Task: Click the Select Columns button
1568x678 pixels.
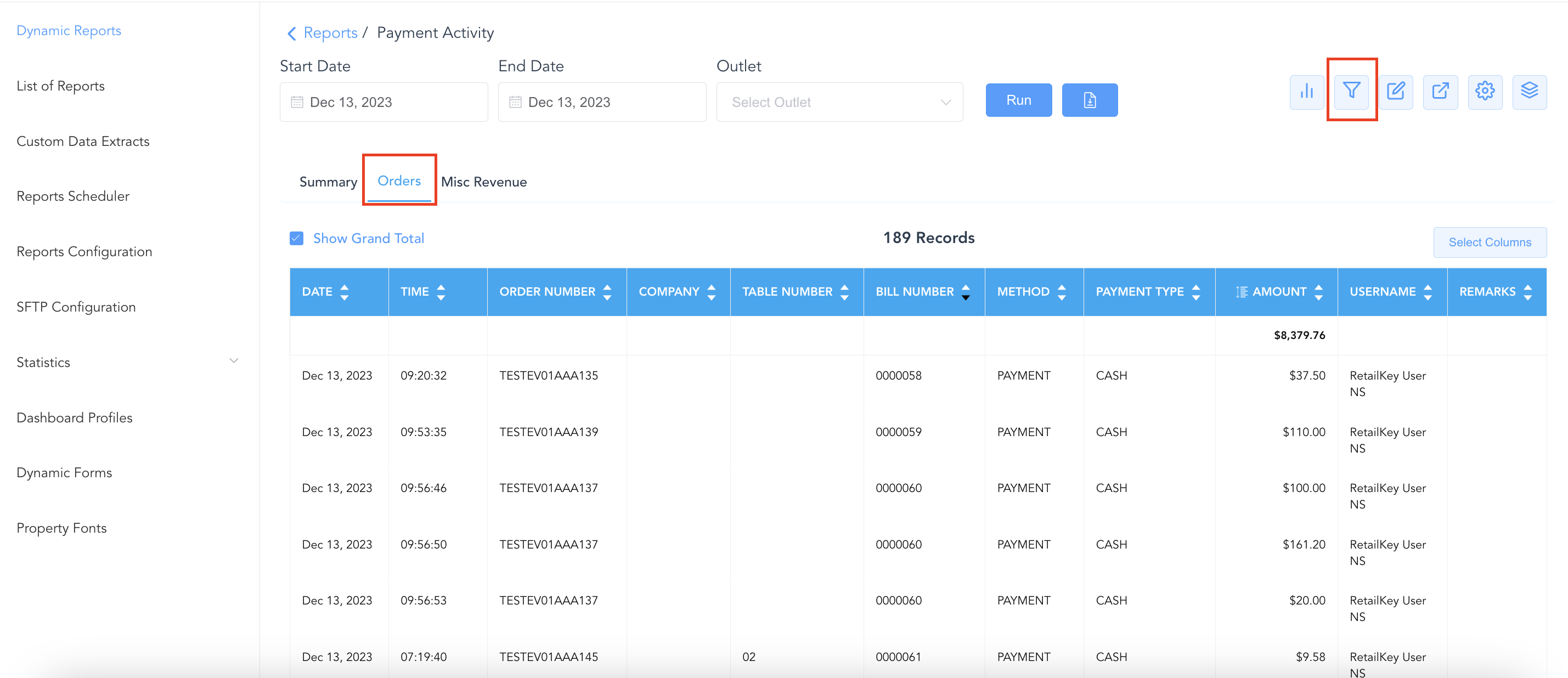Action: 1490,242
